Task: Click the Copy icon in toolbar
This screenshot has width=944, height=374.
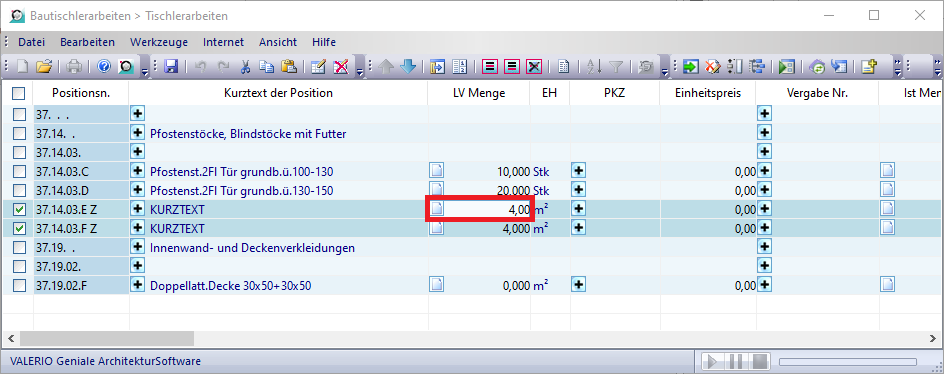Action: 267,67
